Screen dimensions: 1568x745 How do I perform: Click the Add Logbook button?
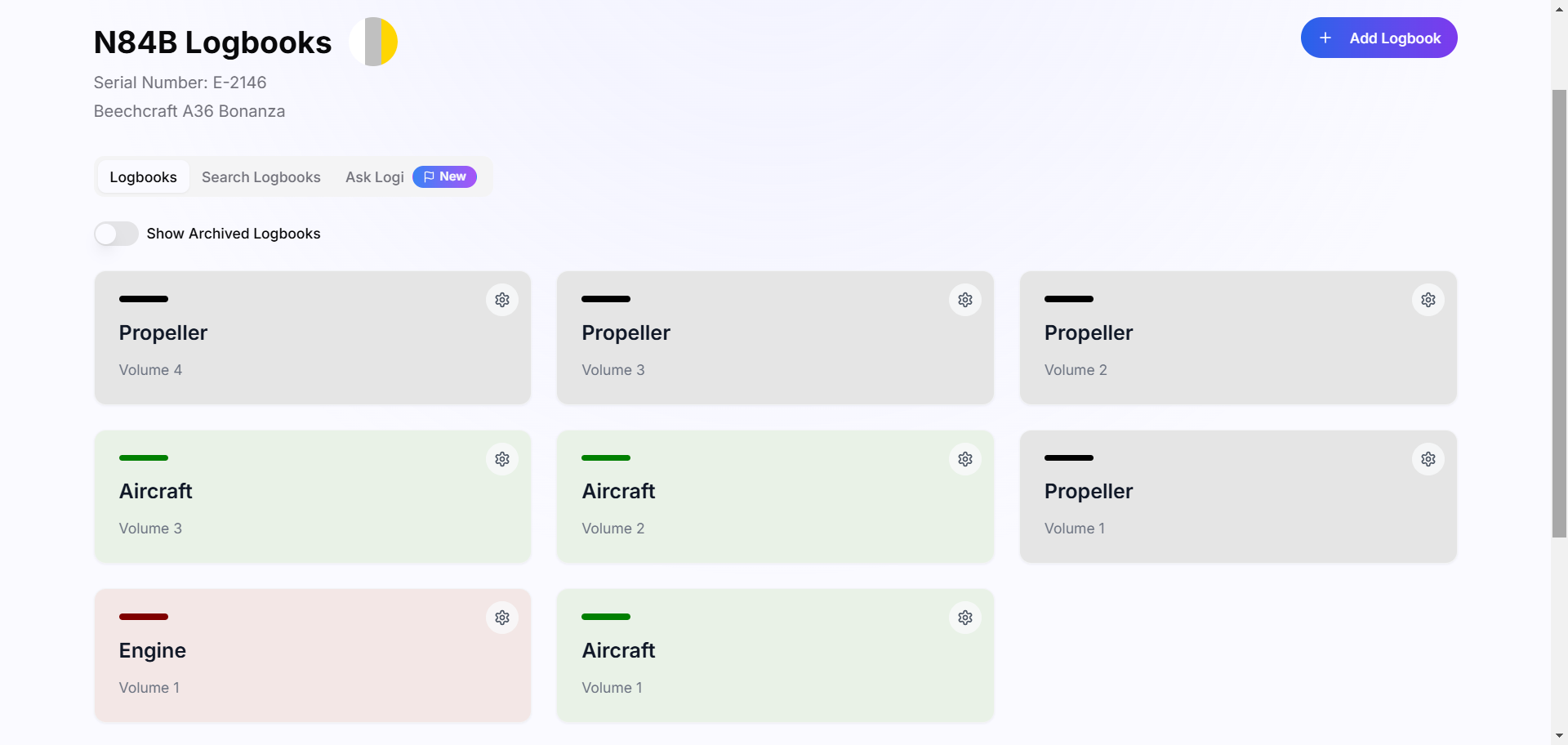(x=1379, y=38)
